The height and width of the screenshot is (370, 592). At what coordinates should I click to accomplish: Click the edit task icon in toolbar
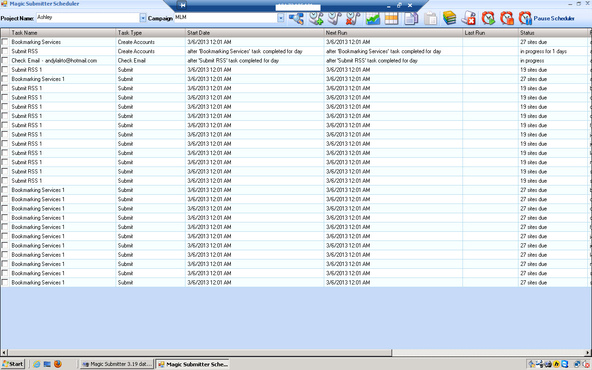coord(335,18)
